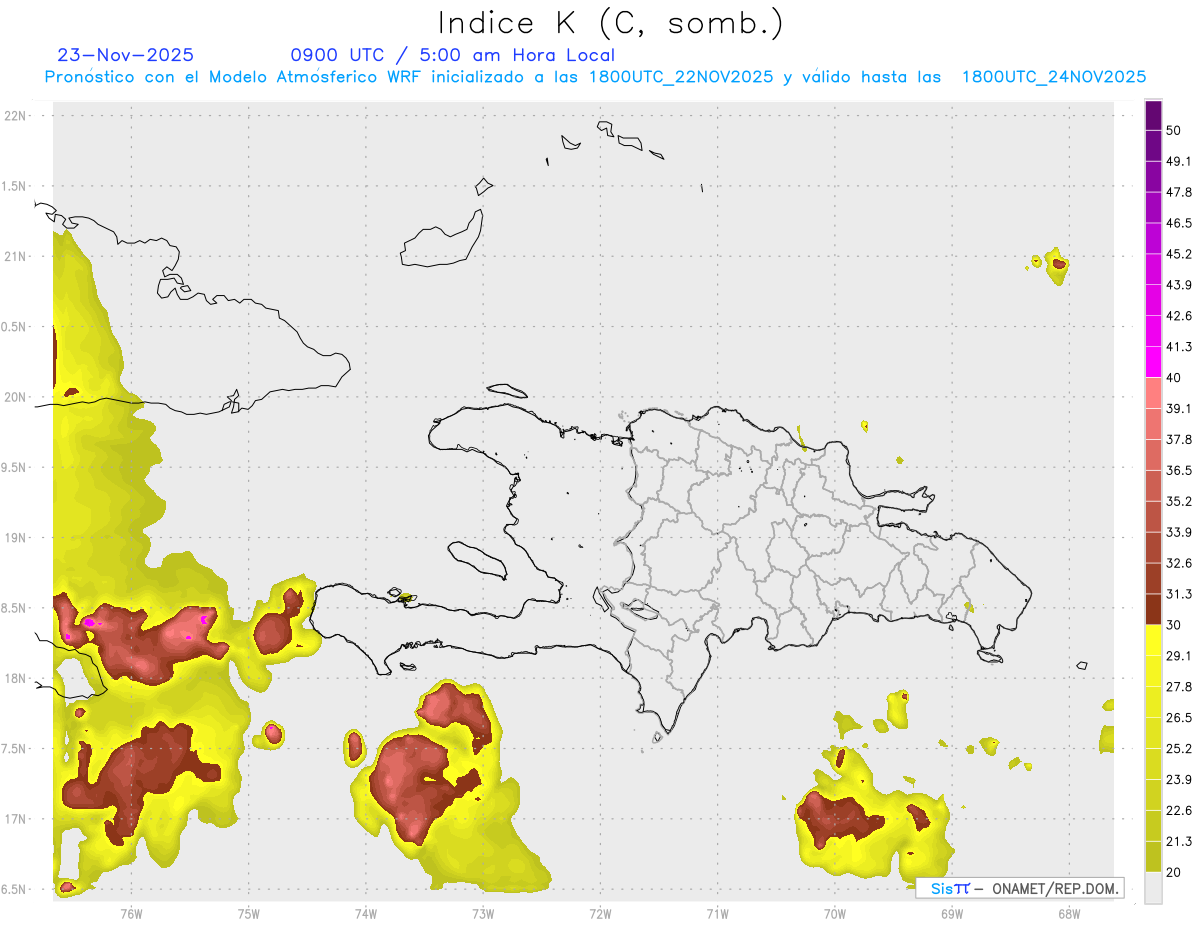Viewport: 1200px width, 927px height.
Task: Click the "22N" latitude label
Action: coord(15,116)
